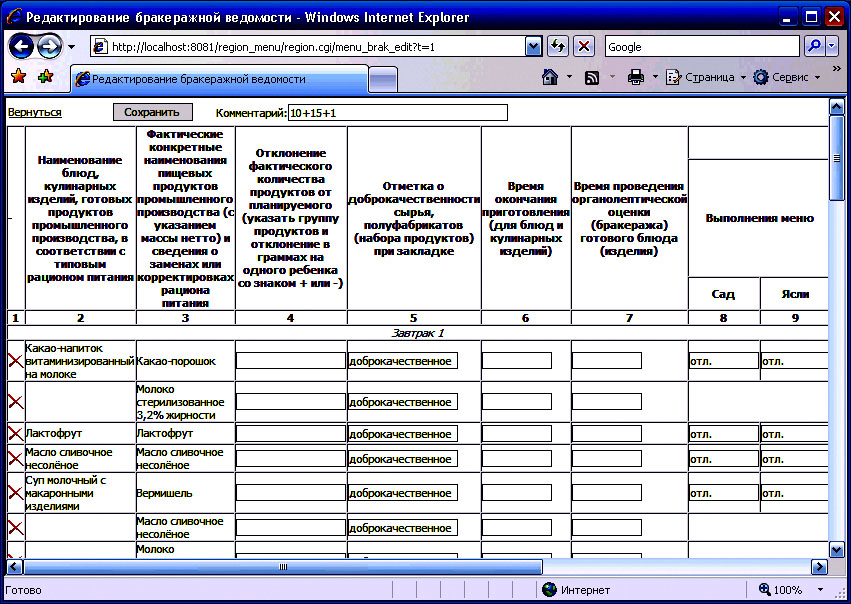Screen dimensions: 851x604
Task: Expand the address bar URL history dropdown
Action: tap(534, 47)
